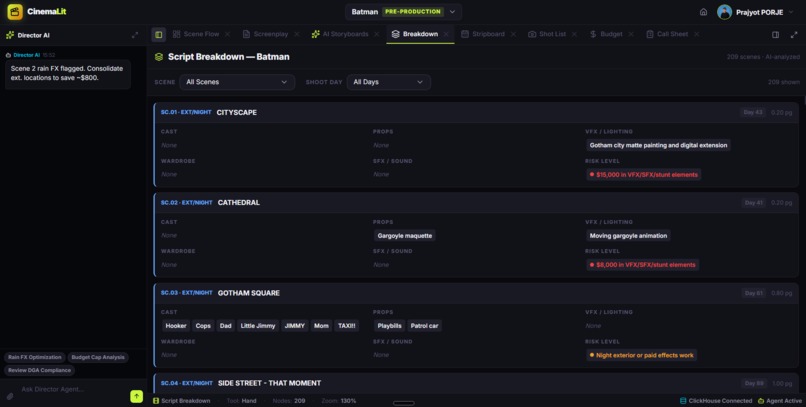
Task: Close the AI Storyboards tab
Action: click(x=377, y=34)
